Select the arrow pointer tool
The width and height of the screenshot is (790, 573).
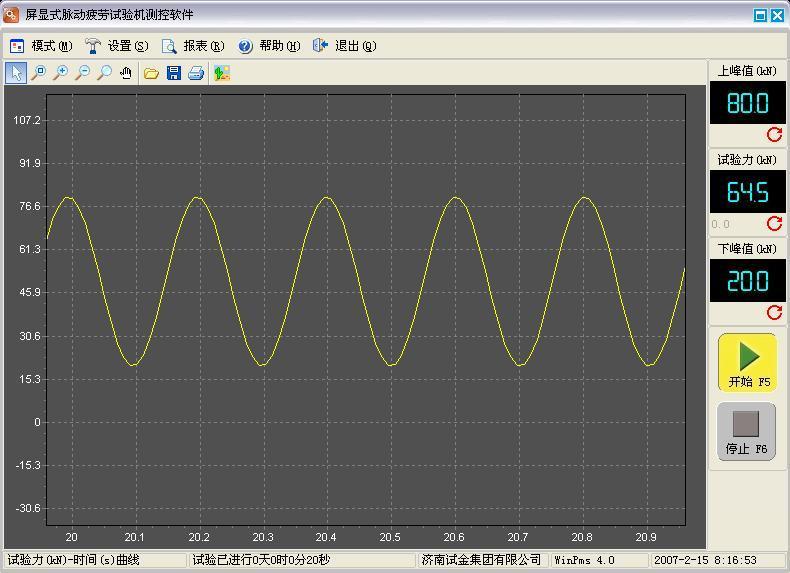[x=16, y=73]
